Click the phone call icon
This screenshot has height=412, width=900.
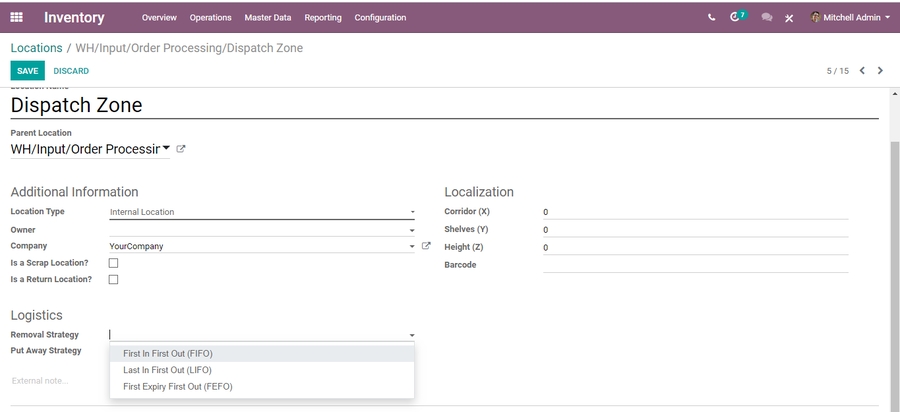(711, 17)
